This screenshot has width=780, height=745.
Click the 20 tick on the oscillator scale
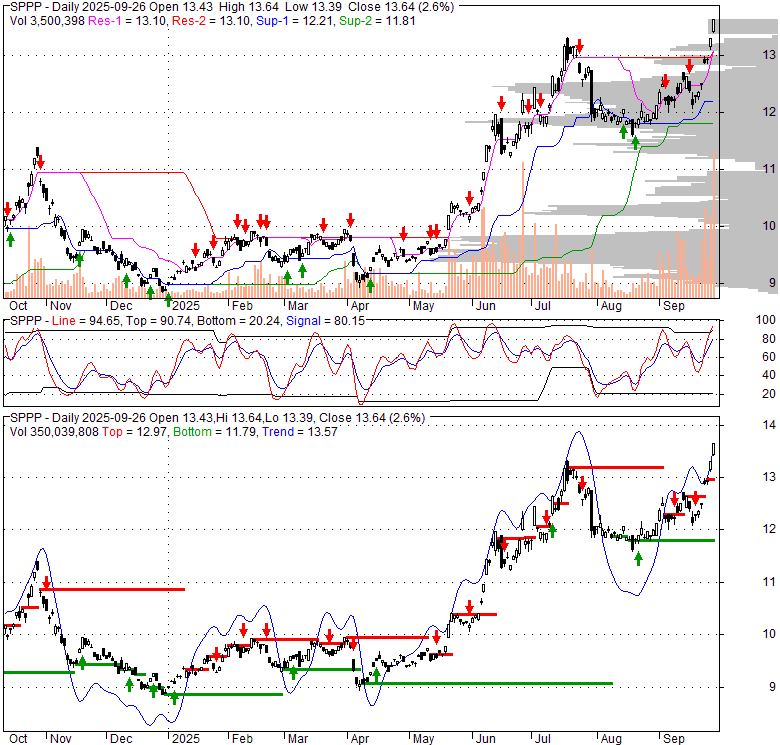[769, 394]
